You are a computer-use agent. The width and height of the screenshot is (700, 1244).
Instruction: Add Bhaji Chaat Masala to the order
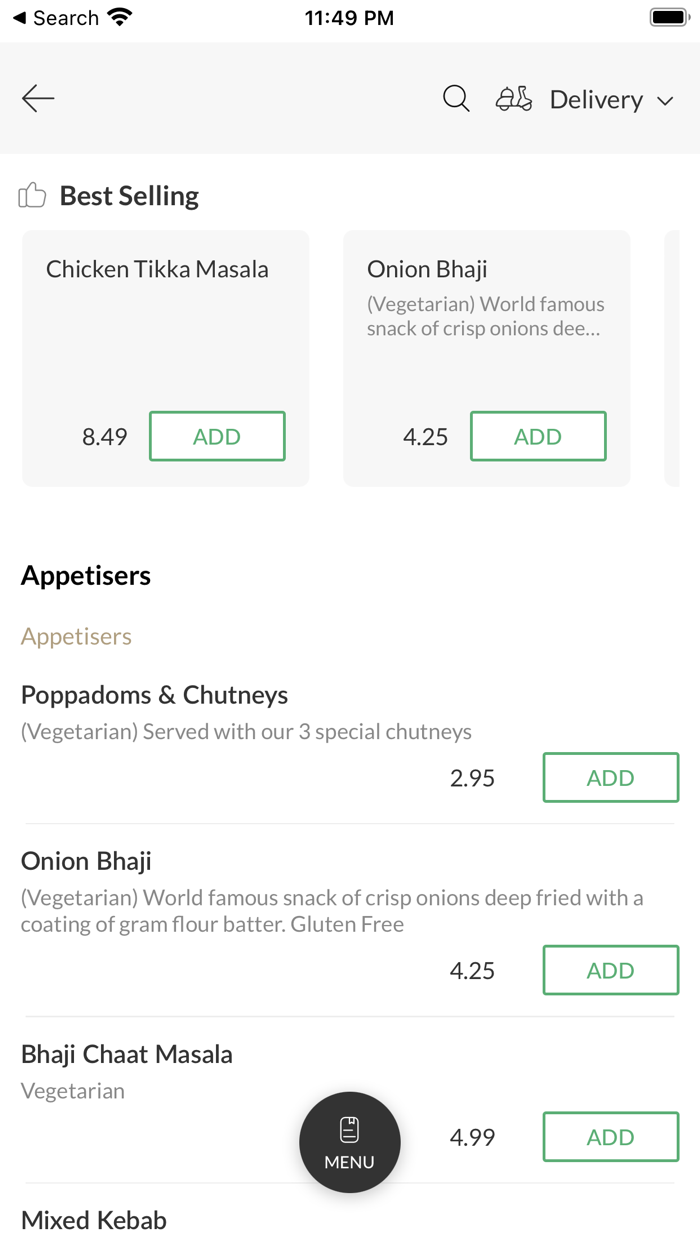coord(610,1137)
